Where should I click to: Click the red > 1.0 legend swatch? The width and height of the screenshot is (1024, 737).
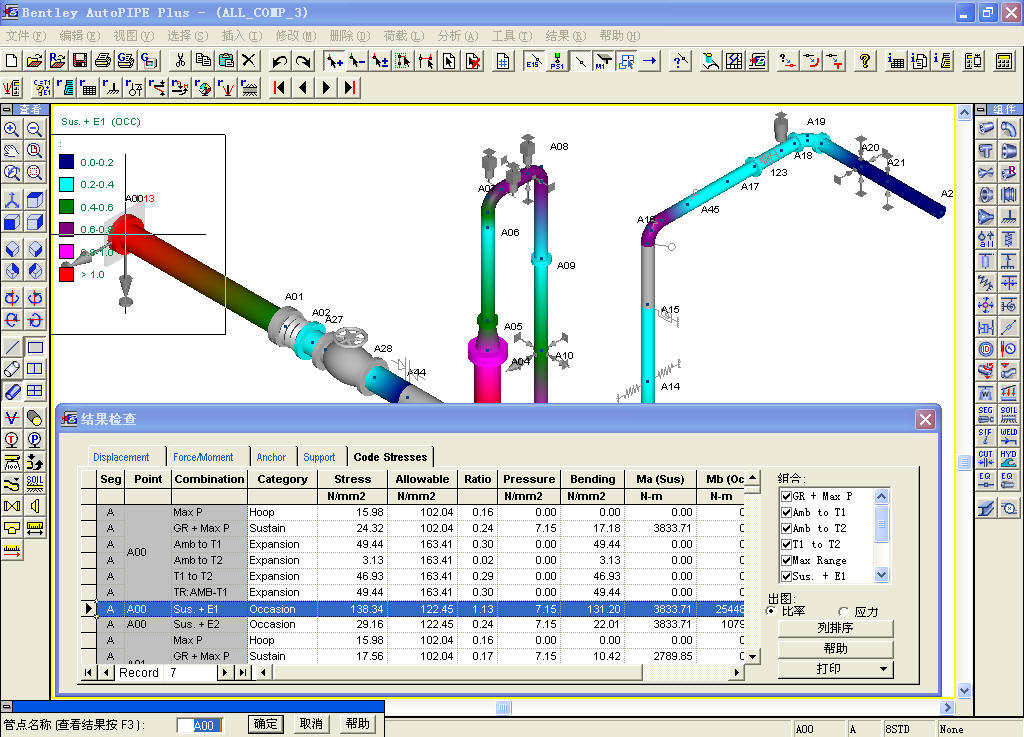point(66,274)
